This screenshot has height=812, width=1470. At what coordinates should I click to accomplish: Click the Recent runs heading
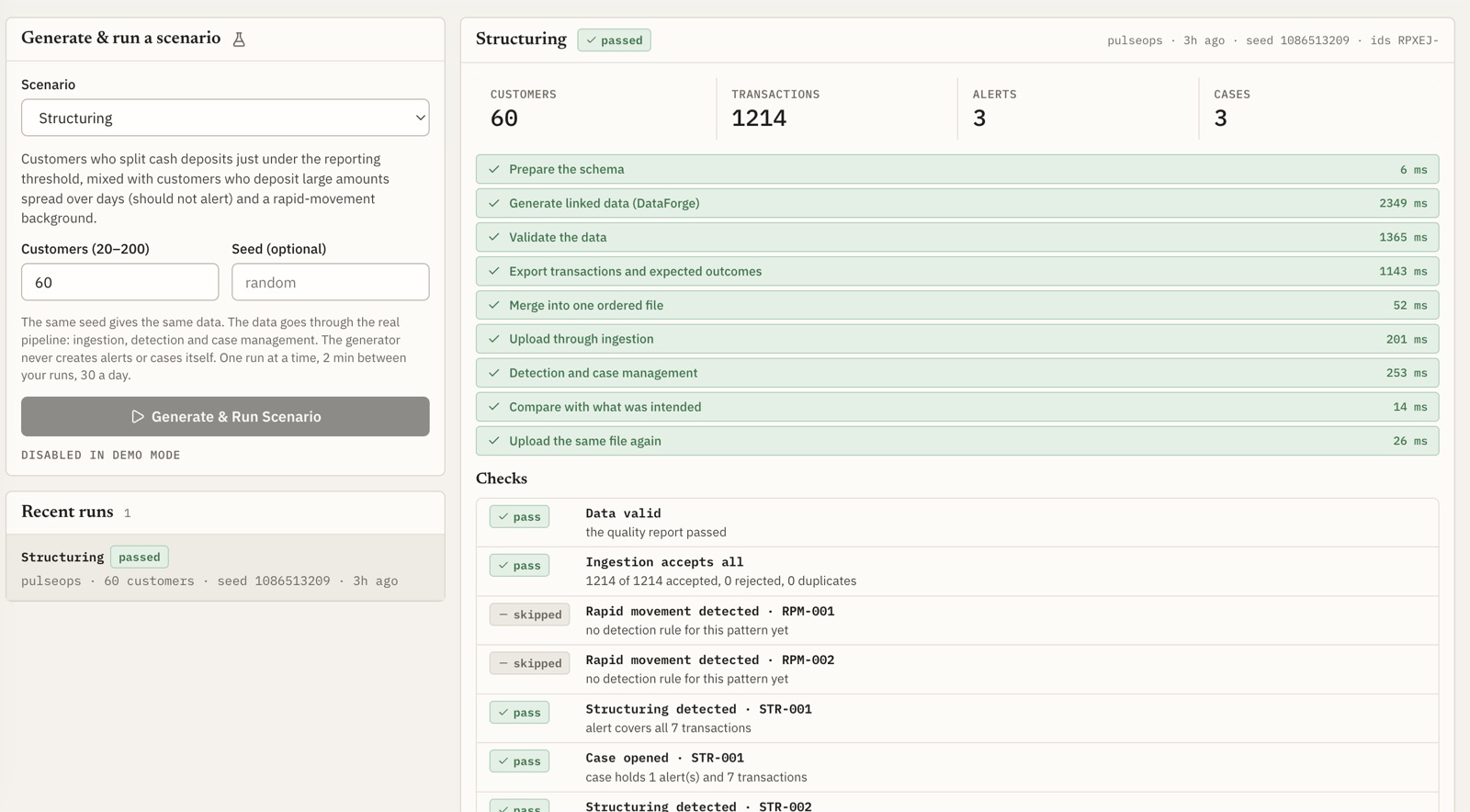[67, 512]
